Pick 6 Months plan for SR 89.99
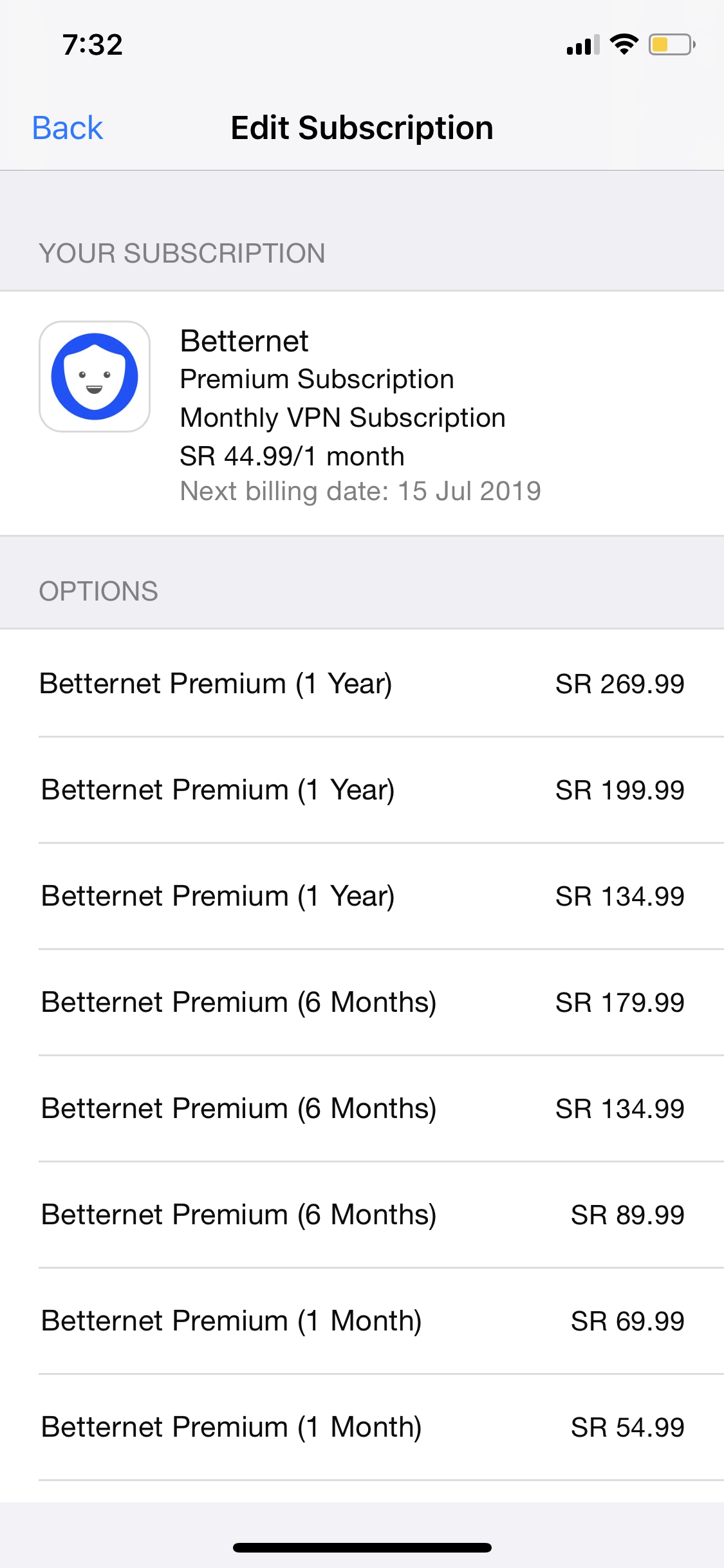This screenshot has height=1568, width=724. click(362, 1215)
